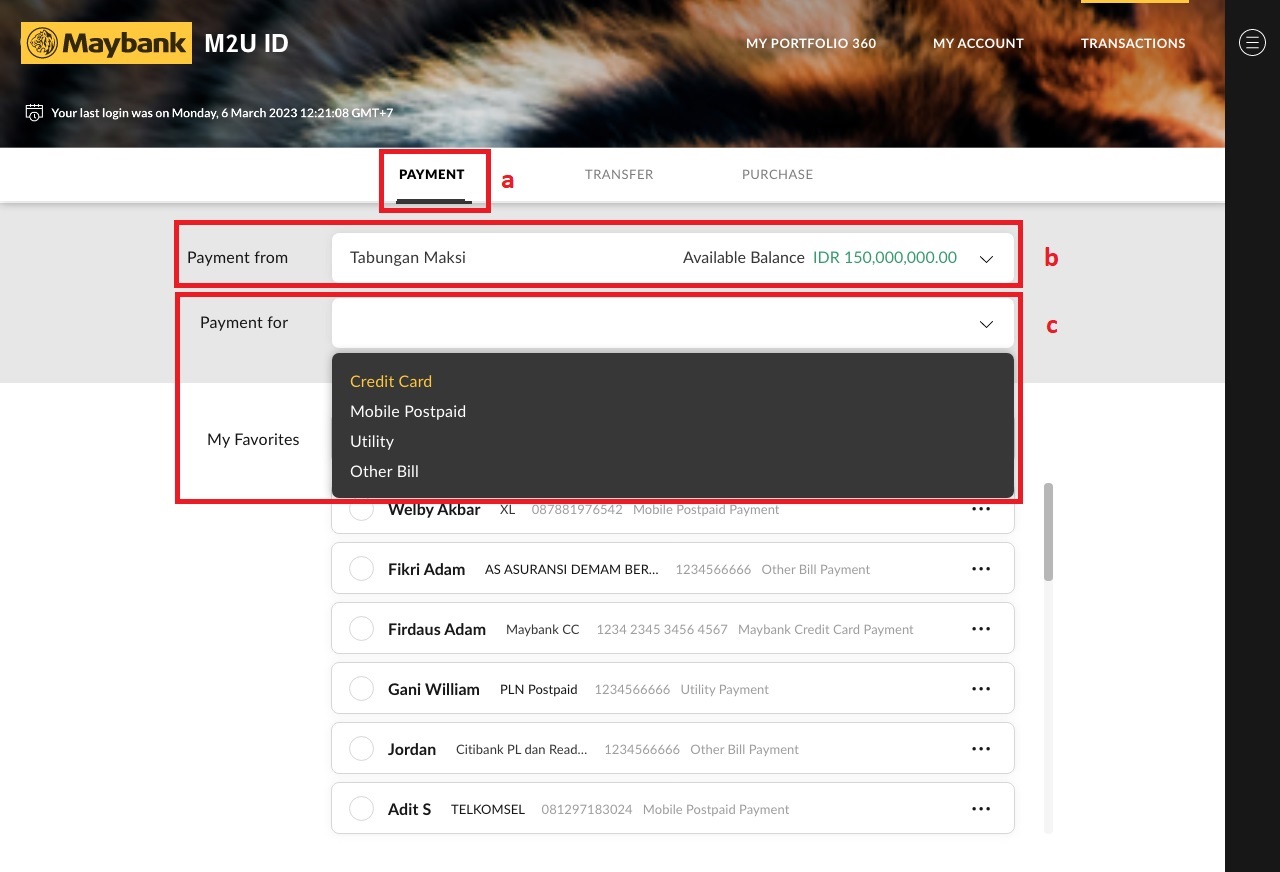Select the Fikri Adam favorite radio button
This screenshot has width=1280, height=872.
click(x=361, y=569)
